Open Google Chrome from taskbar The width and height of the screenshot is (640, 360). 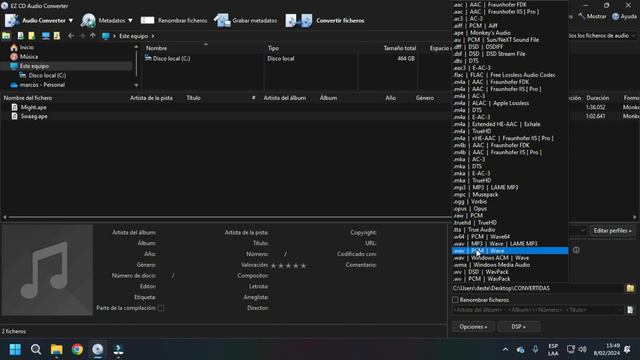tap(77, 349)
